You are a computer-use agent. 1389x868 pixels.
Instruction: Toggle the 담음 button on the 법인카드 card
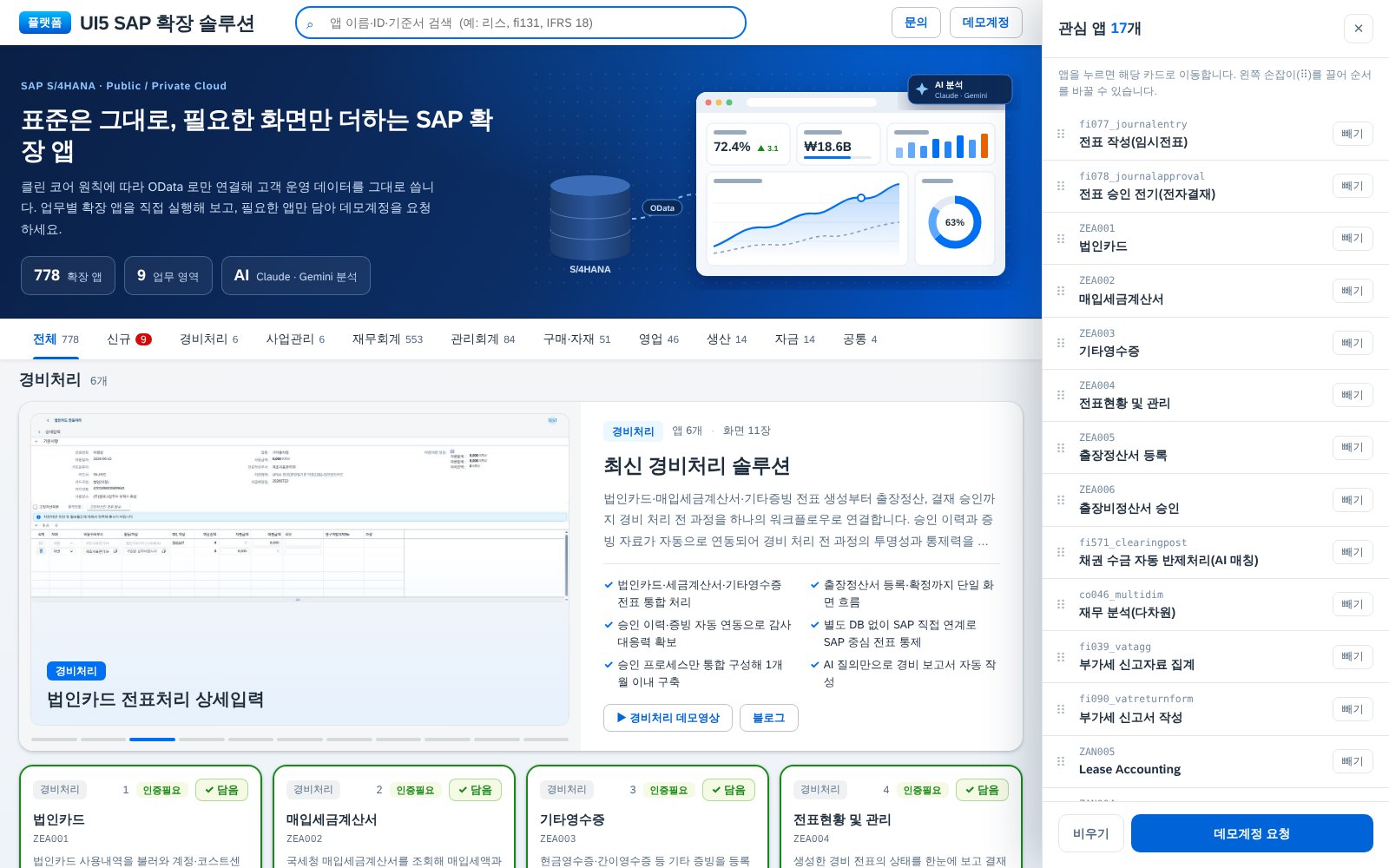[222, 790]
